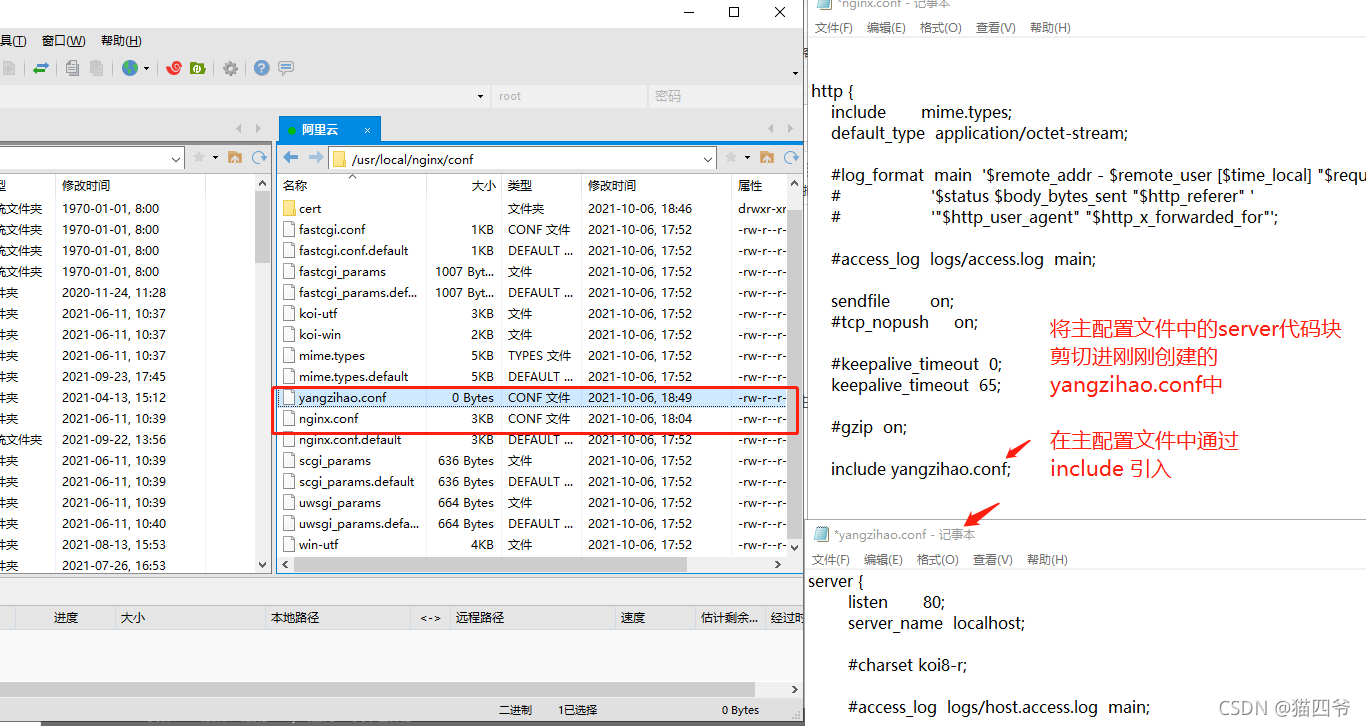
Task: Click the copy icon in Xftp toolbar
Action: (72, 68)
